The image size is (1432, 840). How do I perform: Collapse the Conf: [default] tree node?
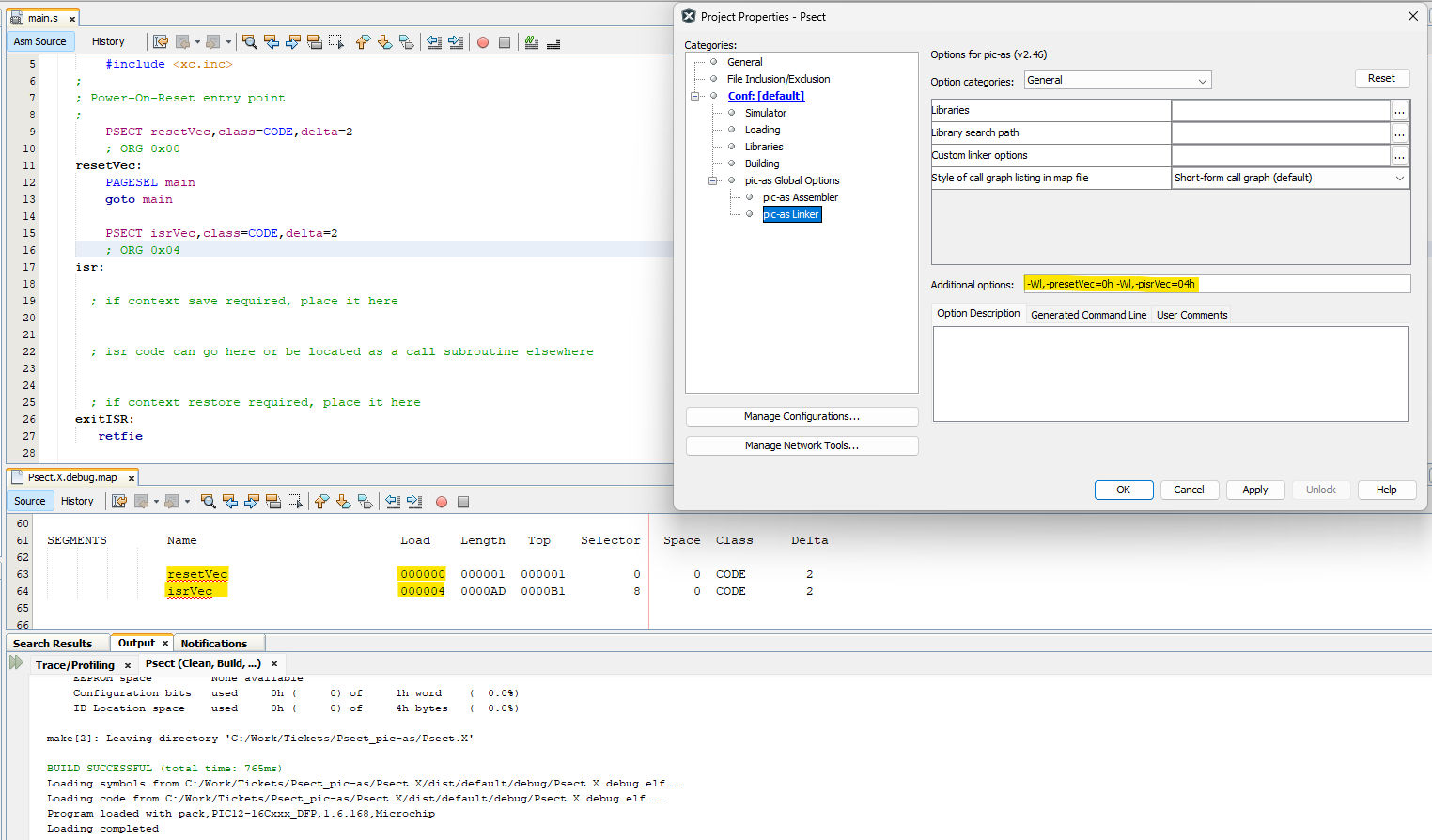(x=695, y=96)
